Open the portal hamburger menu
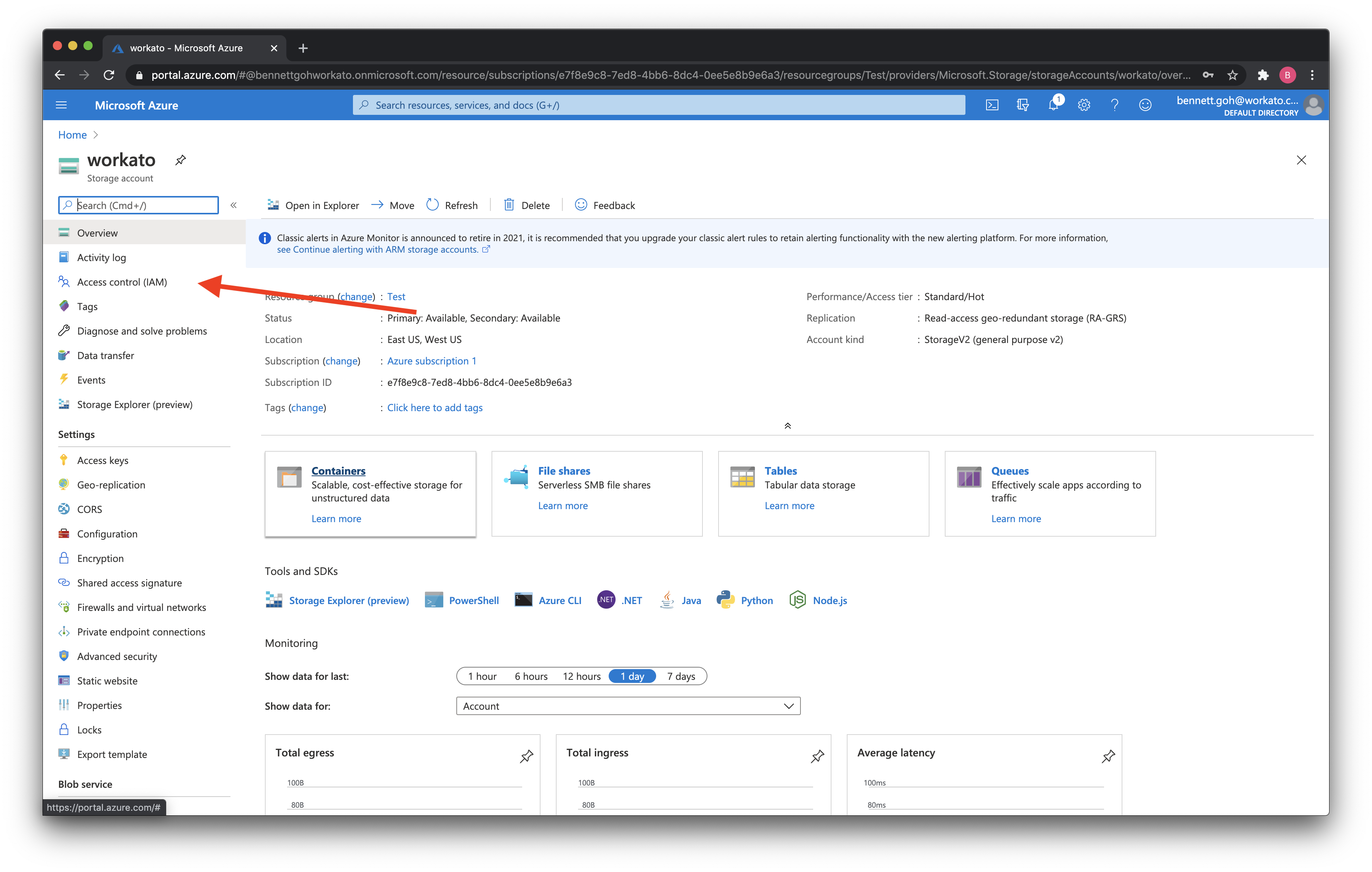This screenshot has height=872, width=1372. pos(62,105)
